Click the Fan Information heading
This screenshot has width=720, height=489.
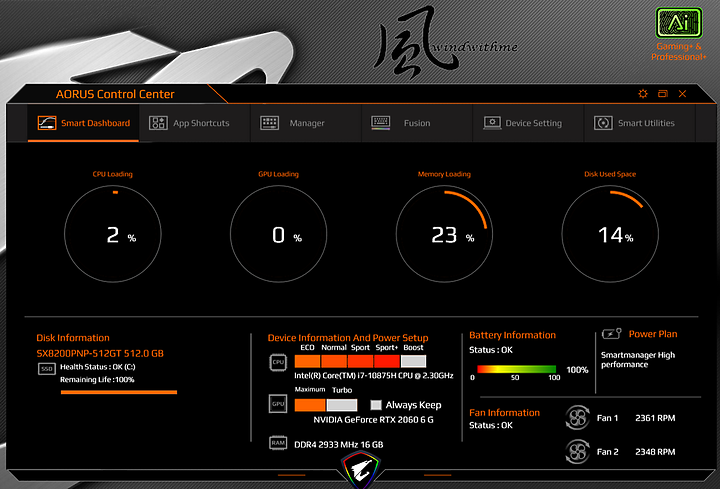click(505, 413)
